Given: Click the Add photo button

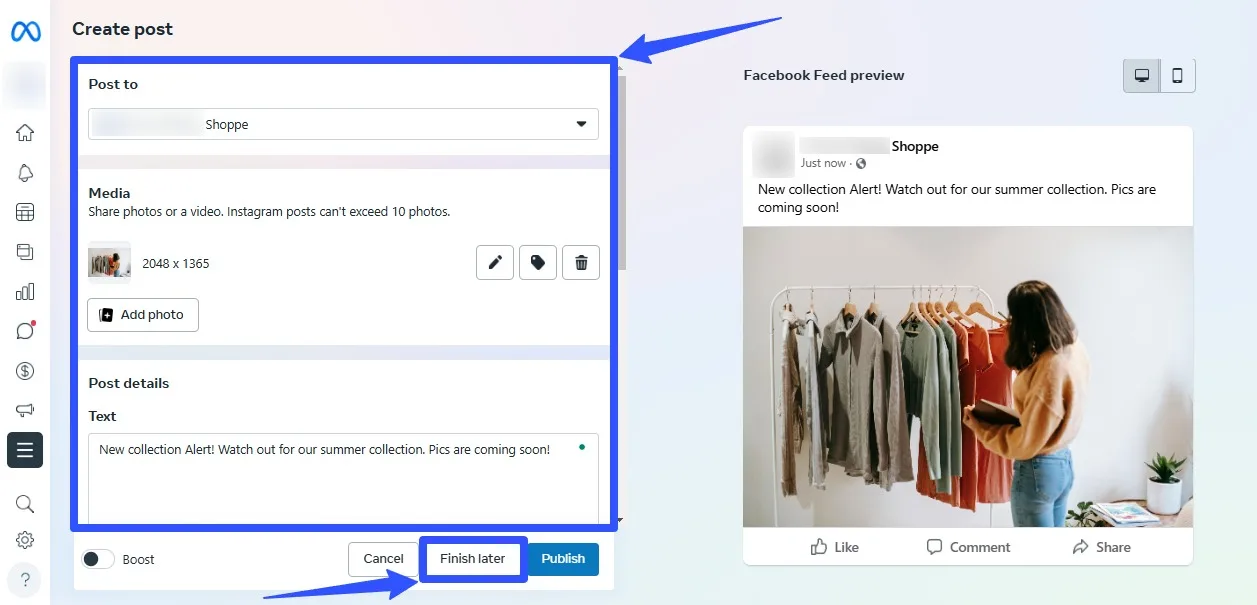Looking at the screenshot, I should coord(143,314).
